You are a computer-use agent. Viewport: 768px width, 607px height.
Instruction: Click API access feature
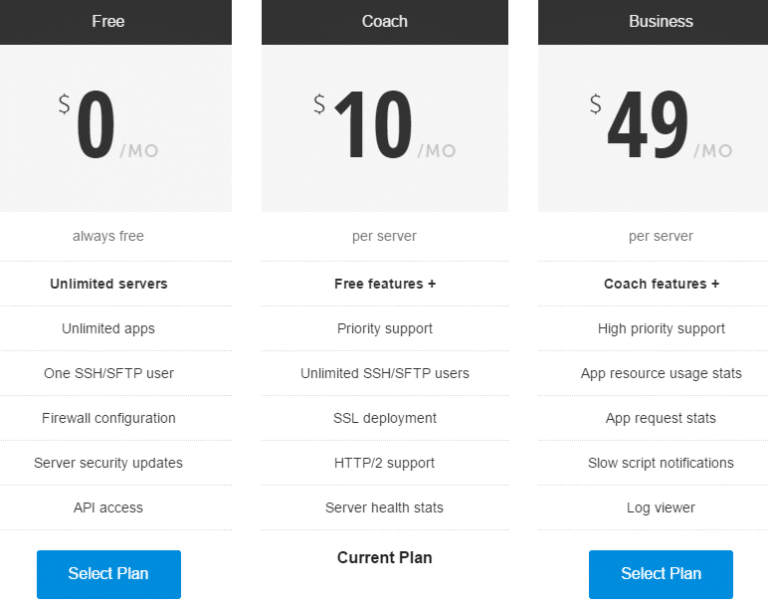(x=108, y=508)
